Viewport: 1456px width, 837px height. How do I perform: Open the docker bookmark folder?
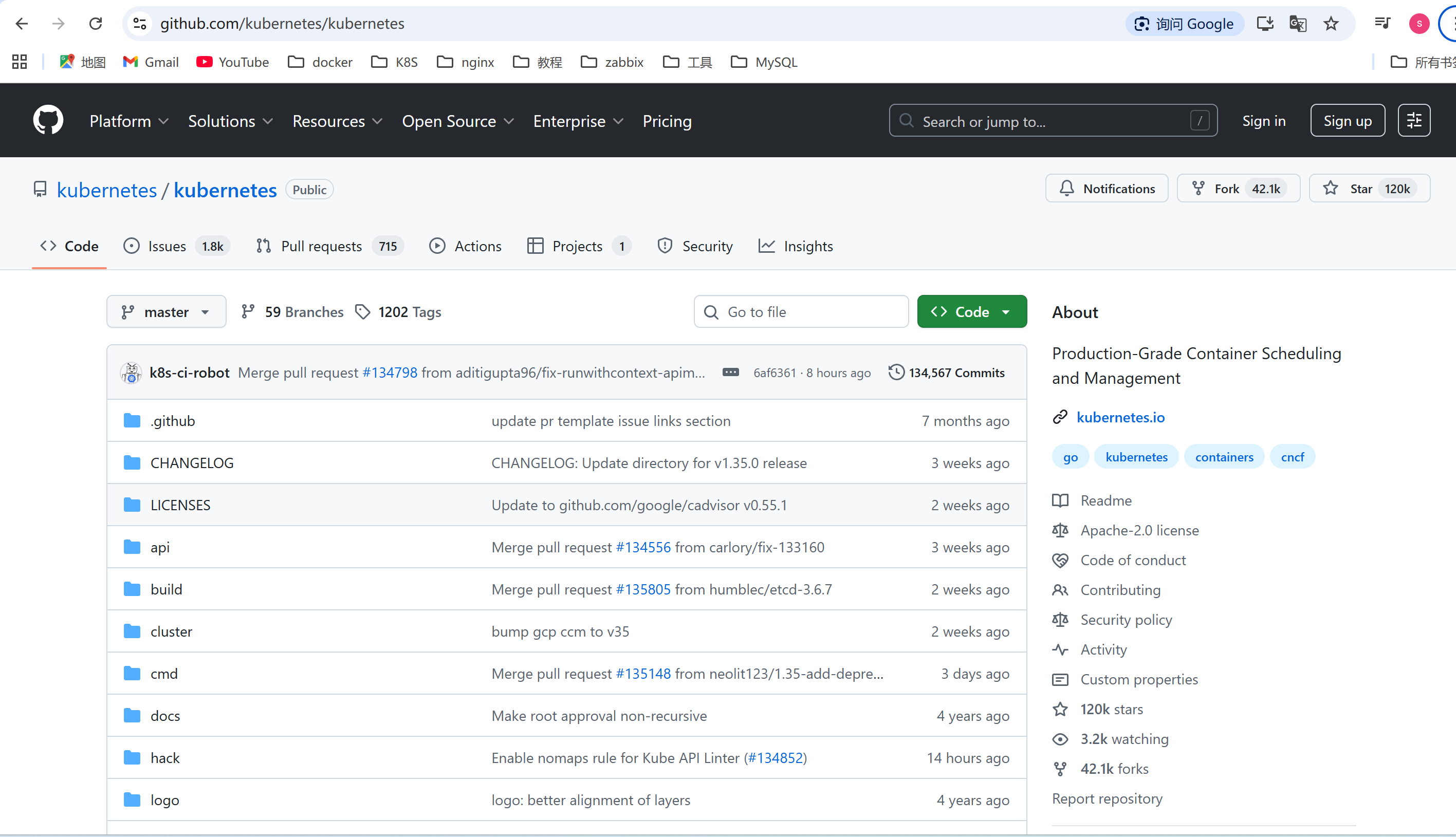[320, 62]
